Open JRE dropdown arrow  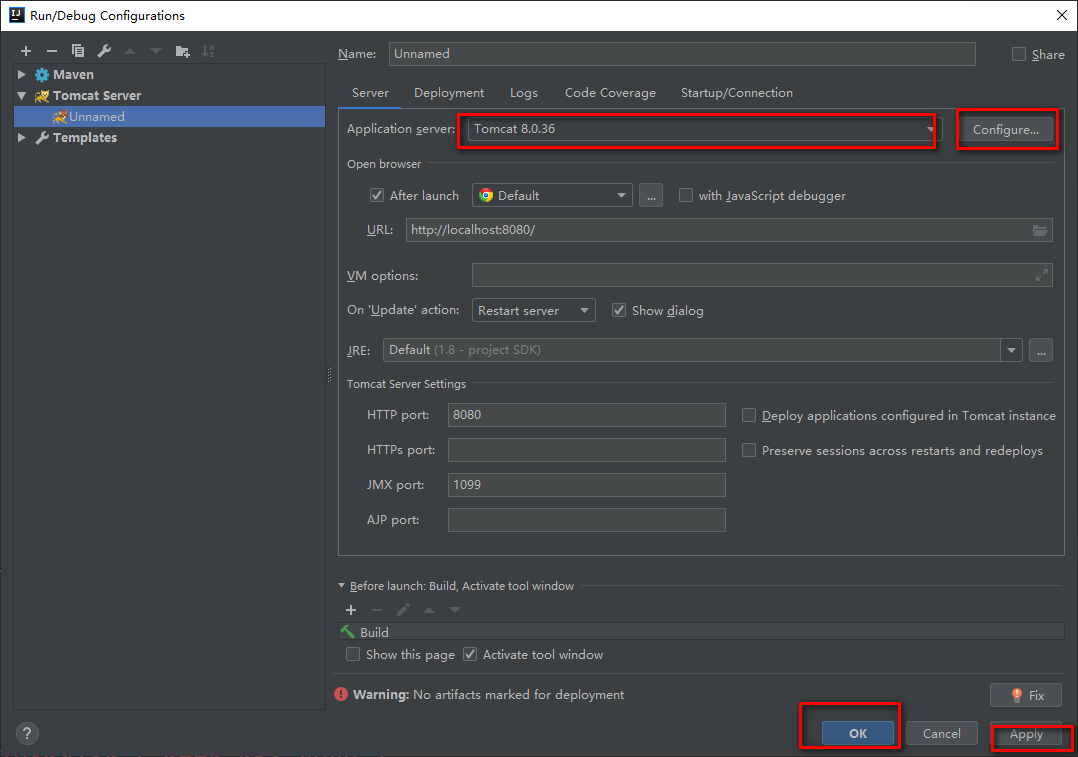pos(1011,351)
